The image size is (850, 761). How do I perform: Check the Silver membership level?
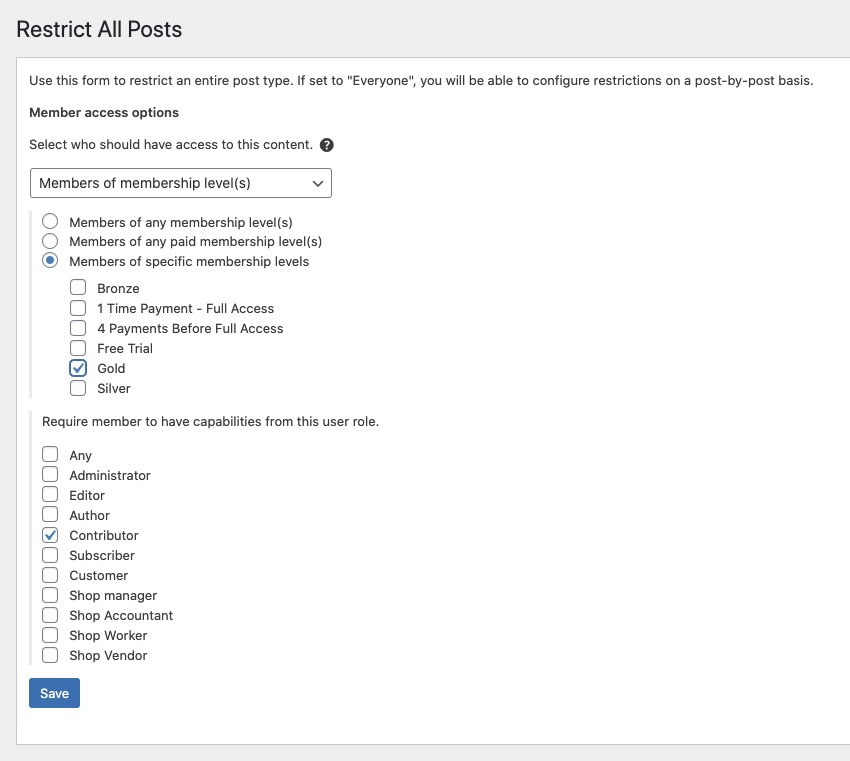[78, 388]
